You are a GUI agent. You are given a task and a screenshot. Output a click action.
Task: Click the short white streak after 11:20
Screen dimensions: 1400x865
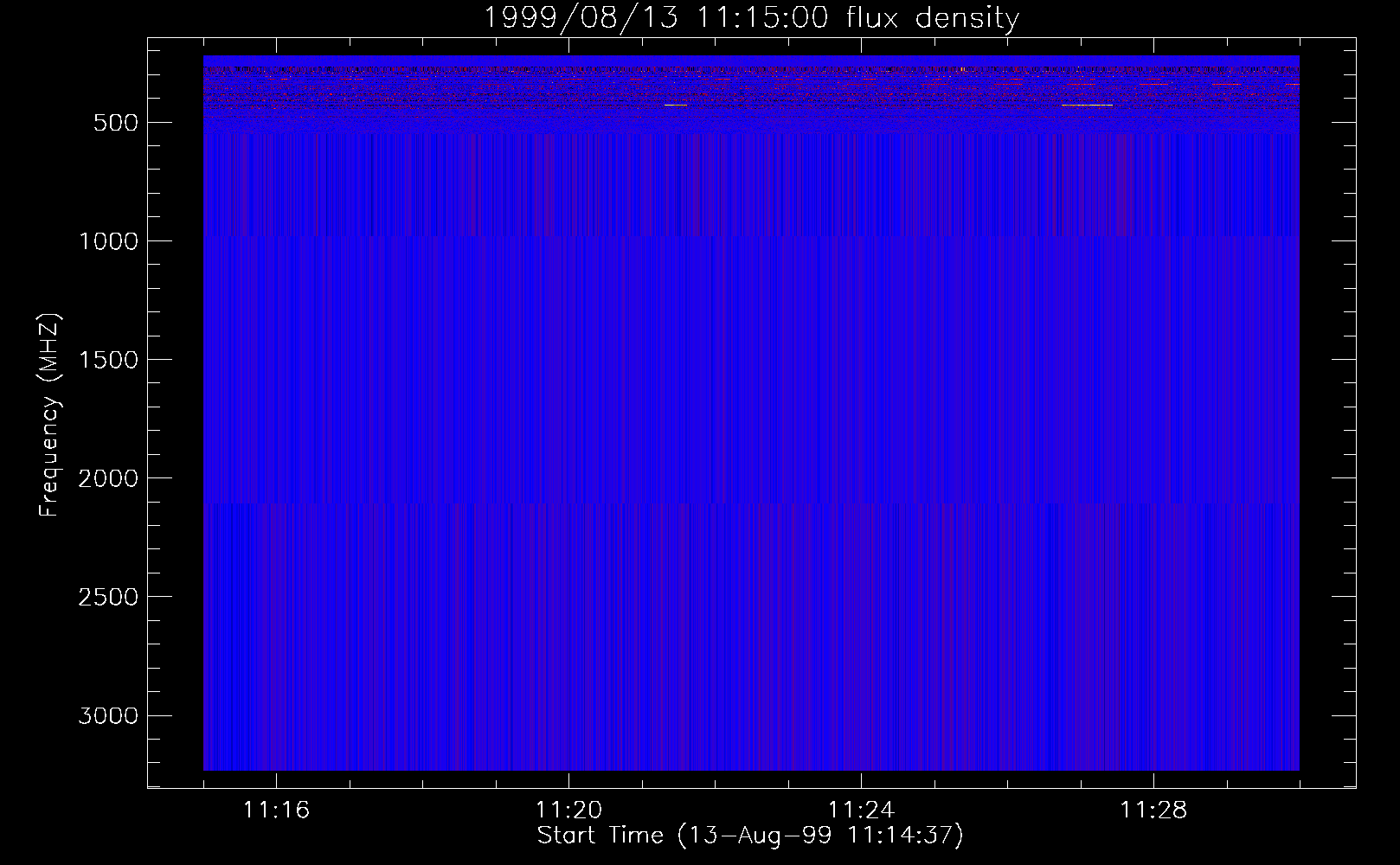675,105
